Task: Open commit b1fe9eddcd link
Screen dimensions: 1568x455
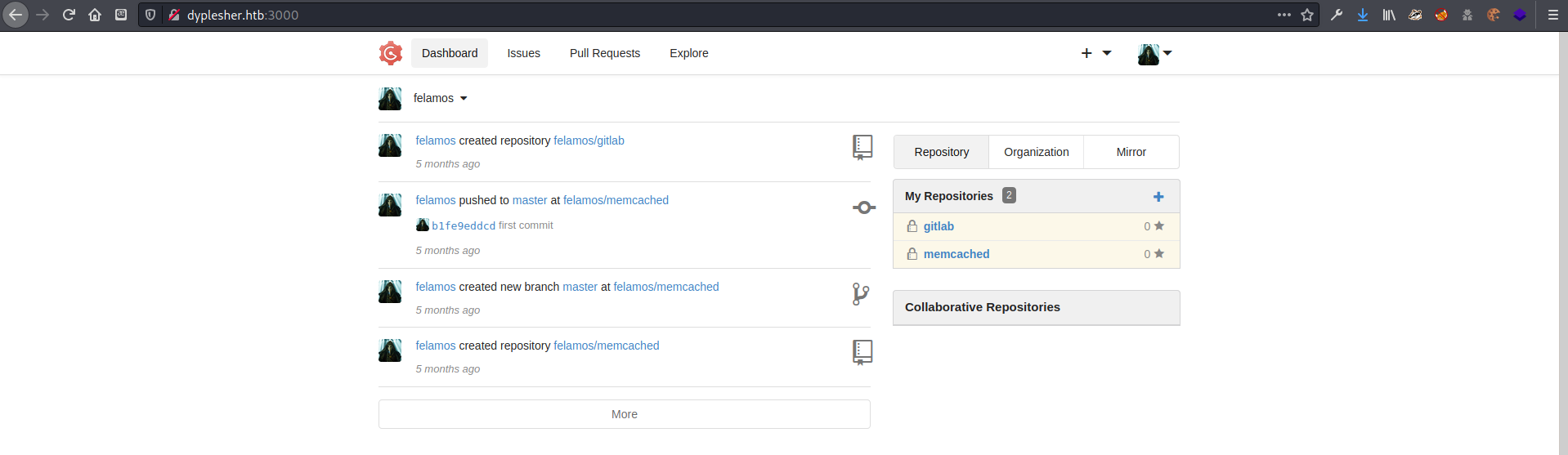Action: point(463,226)
